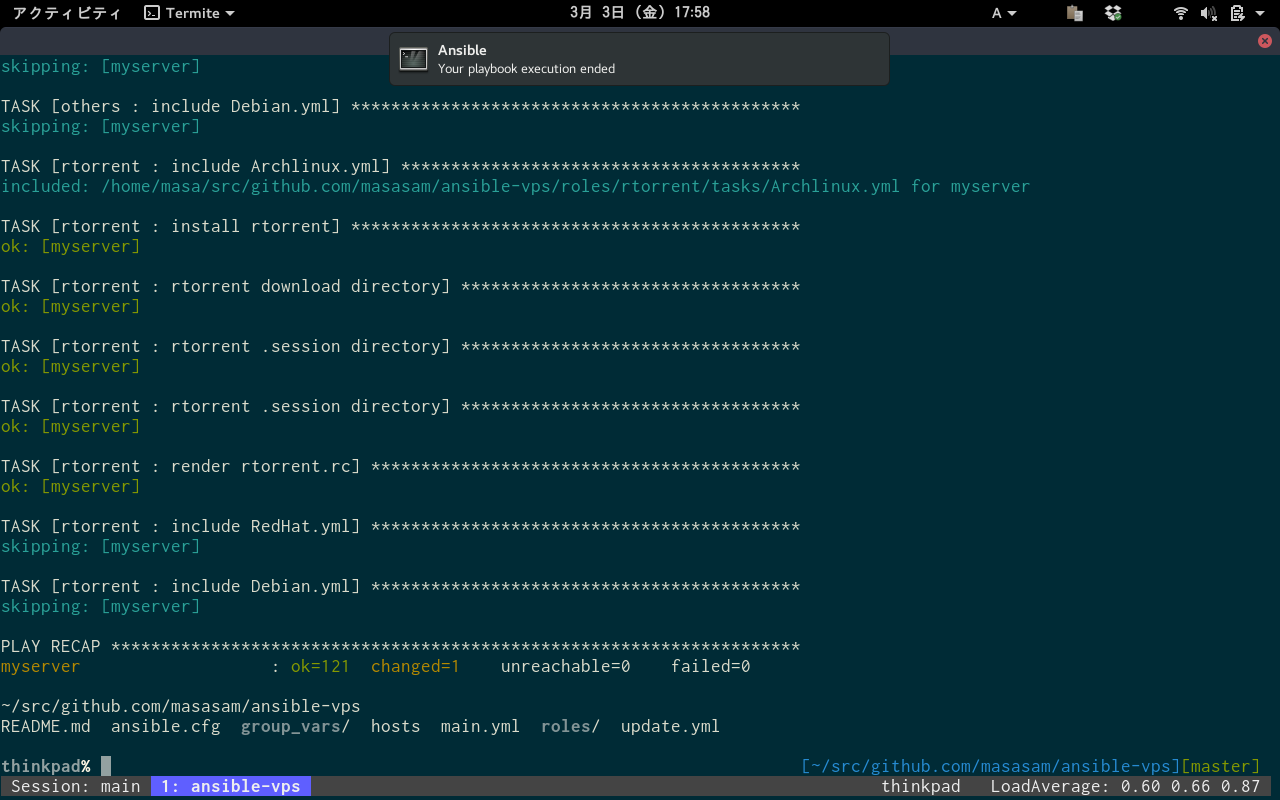This screenshot has height=800, width=1280.
Task: Open the input method menu
Action: click(1004, 13)
